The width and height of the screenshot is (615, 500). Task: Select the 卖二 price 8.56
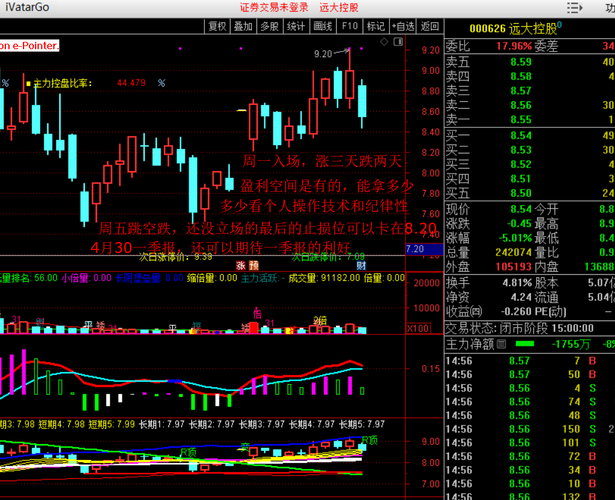(521, 105)
